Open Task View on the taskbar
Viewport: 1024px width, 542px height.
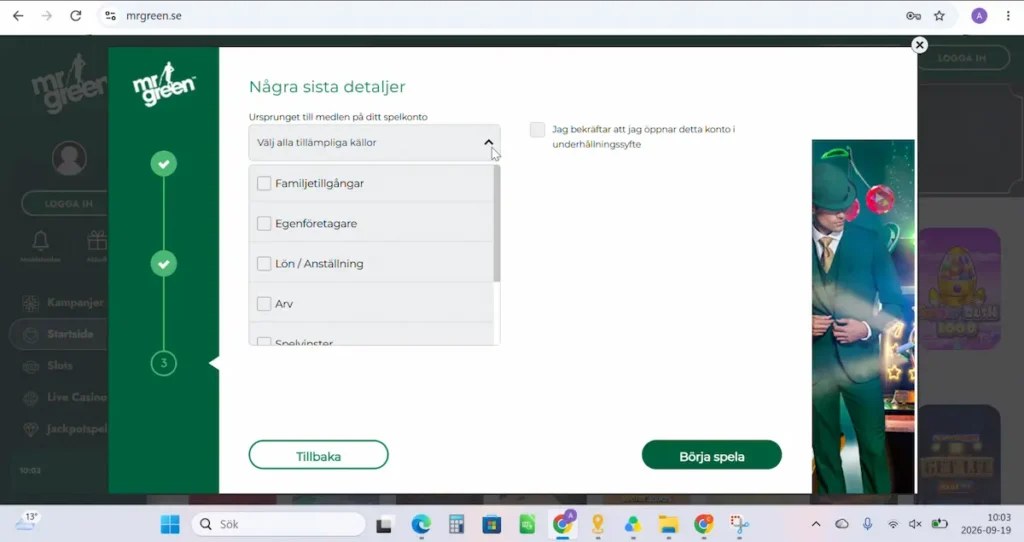pos(384,524)
